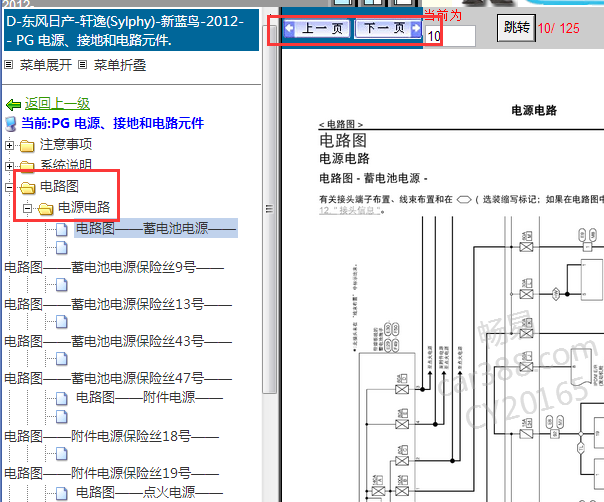Collapse the 电源电路 subfolder node
Screen dimensions: 604x502
[x=27, y=208]
